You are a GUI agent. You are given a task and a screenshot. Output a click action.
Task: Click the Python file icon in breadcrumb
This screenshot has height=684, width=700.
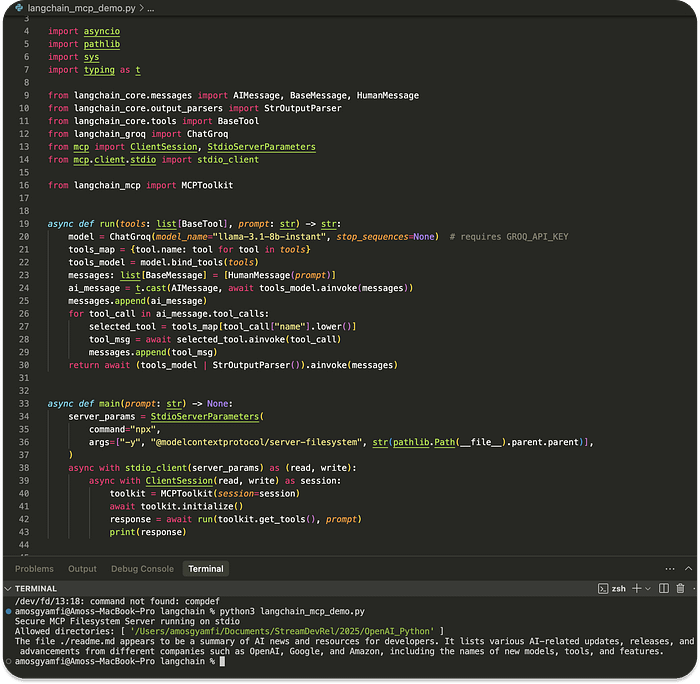coord(19,8)
